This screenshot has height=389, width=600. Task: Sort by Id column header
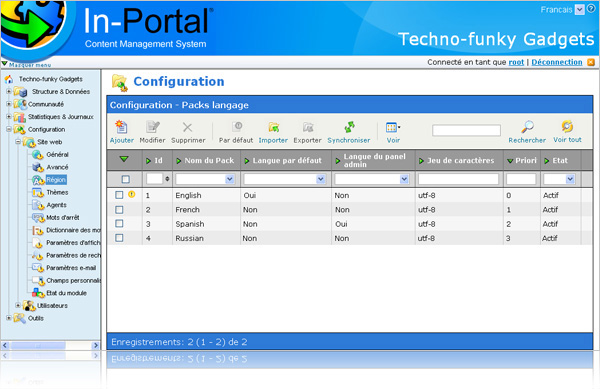click(x=158, y=161)
